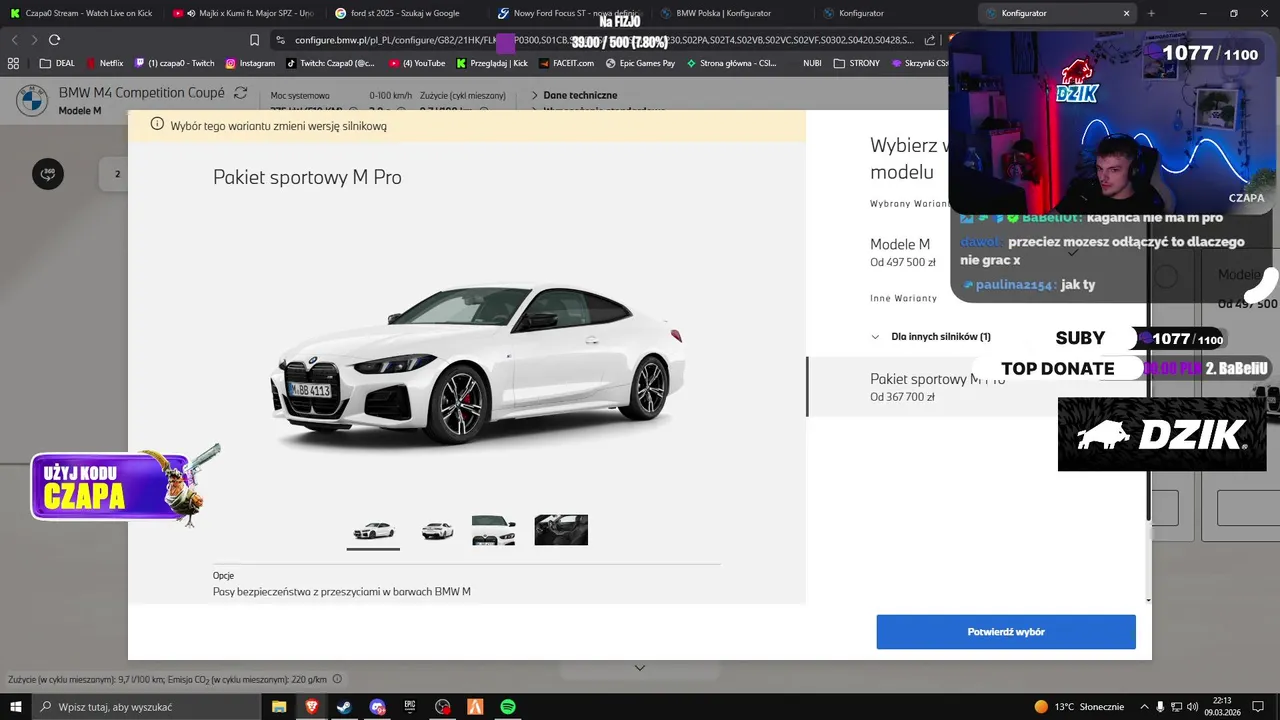
Task: Open Epic Games Pay bookmark
Action: point(640,63)
